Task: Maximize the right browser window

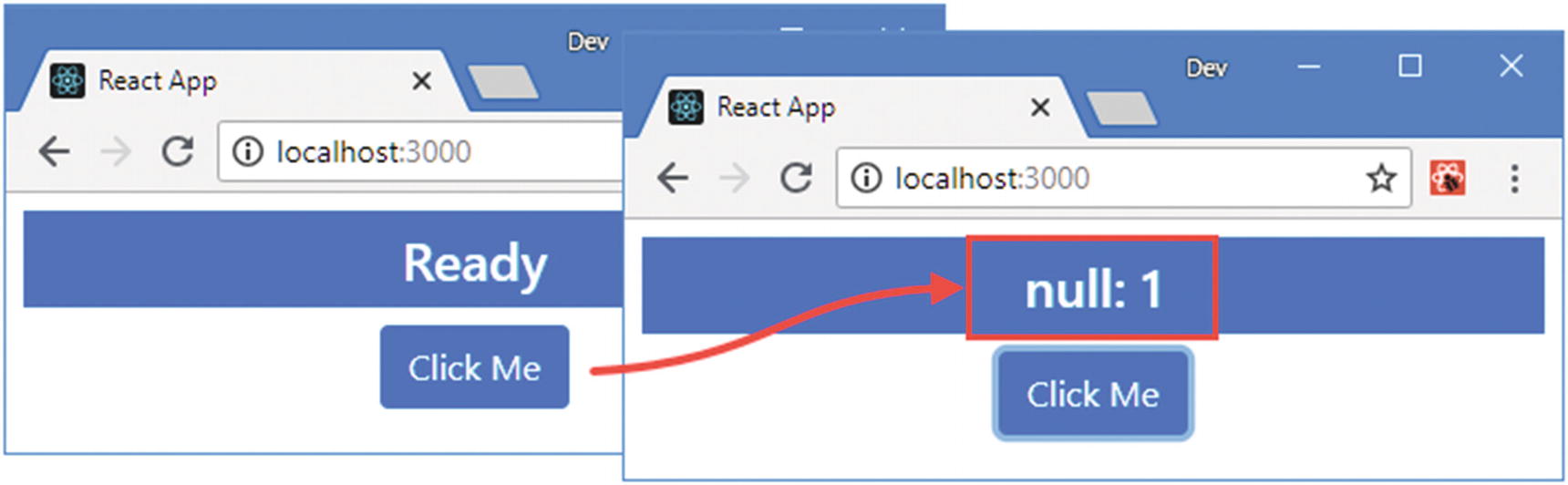Action: click(x=1409, y=66)
